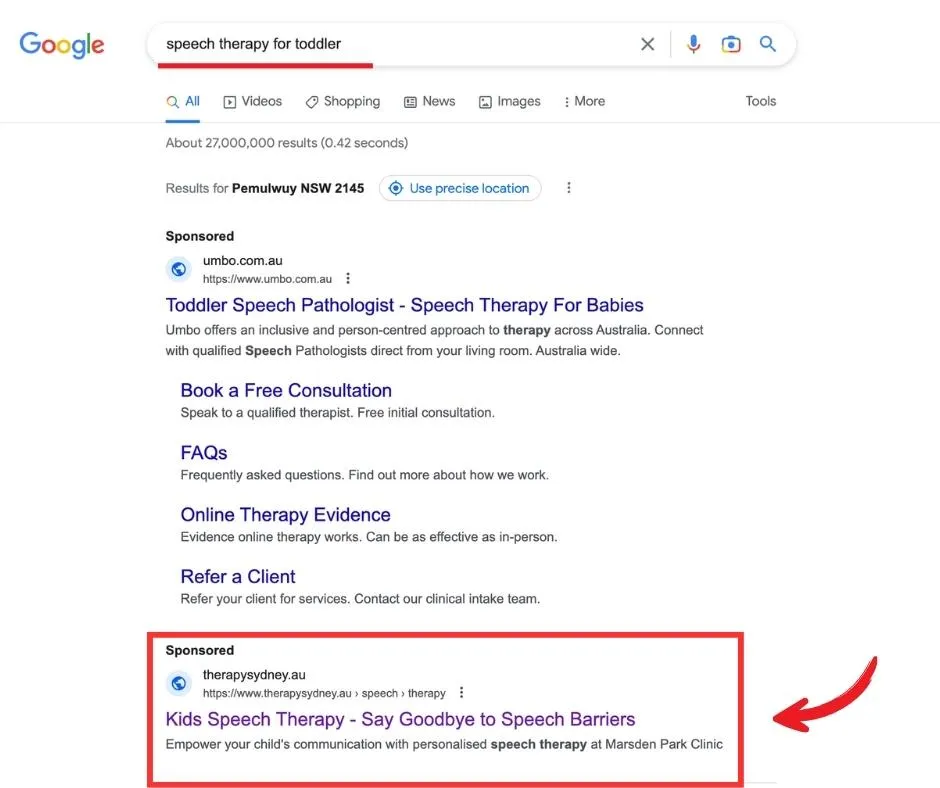Open the FAQs sitelink
940x788 pixels.
[204, 453]
